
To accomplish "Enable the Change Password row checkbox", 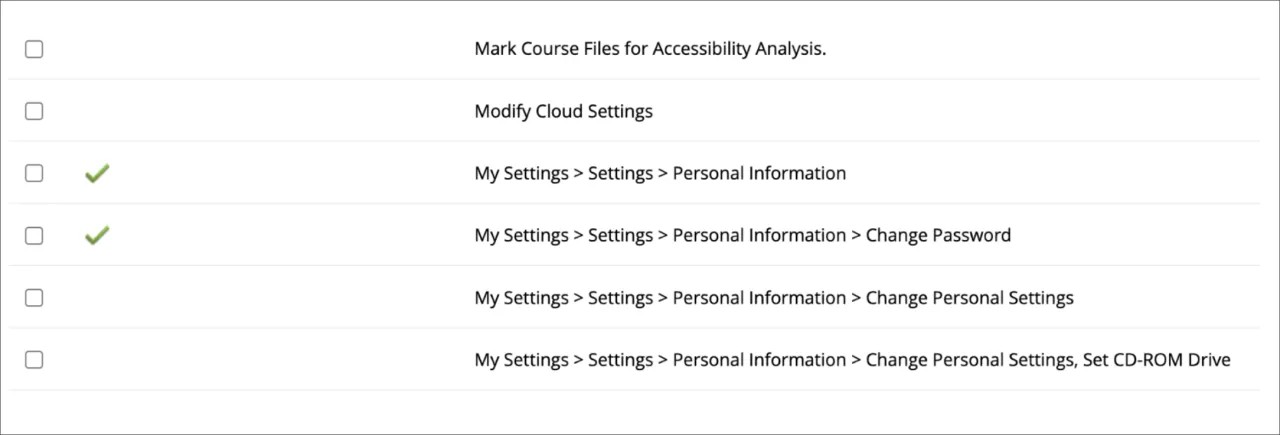I will coord(34,235).
